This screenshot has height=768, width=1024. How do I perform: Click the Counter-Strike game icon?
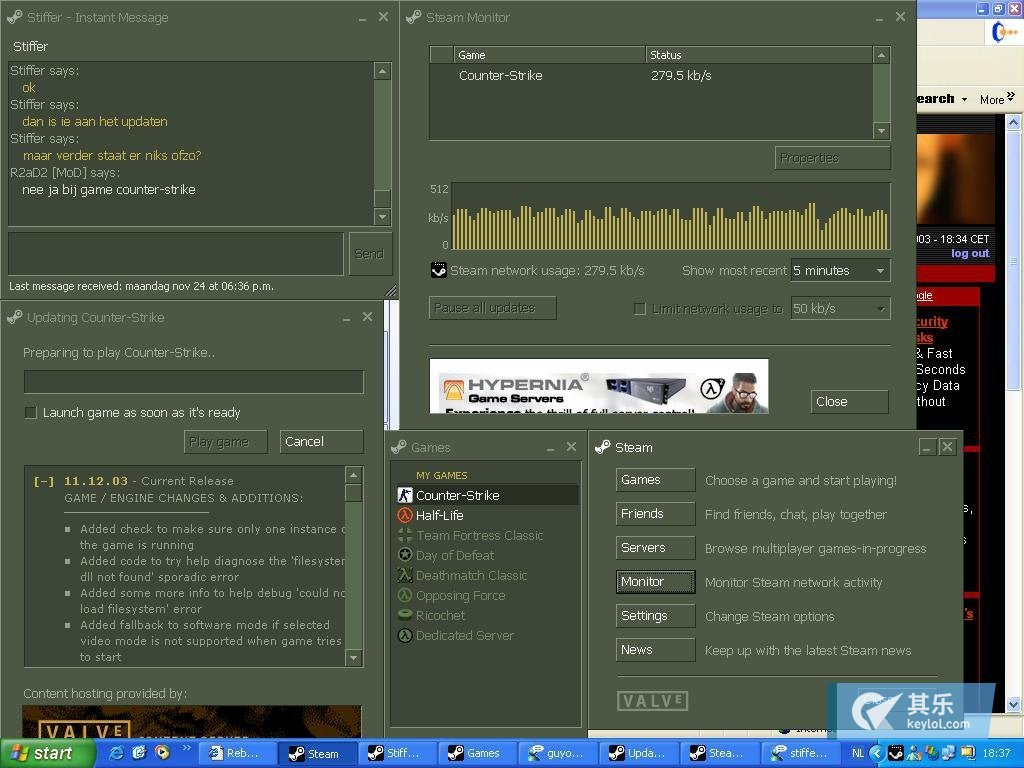(405, 495)
